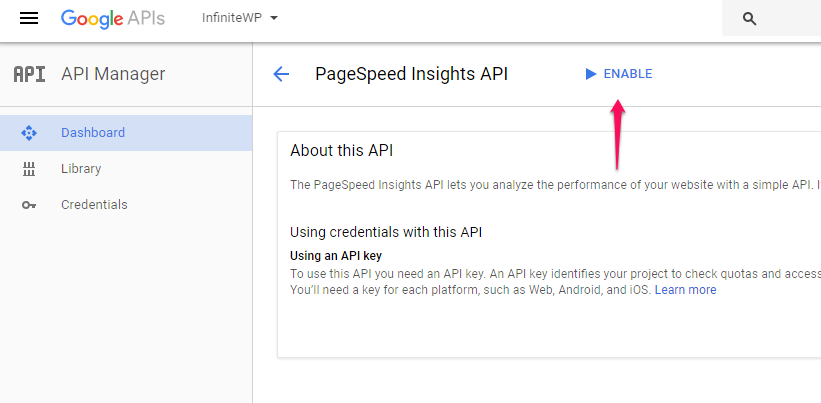The width and height of the screenshot is (821, 403).
Task: Click the Using an API key subheading
Action: 336,256
